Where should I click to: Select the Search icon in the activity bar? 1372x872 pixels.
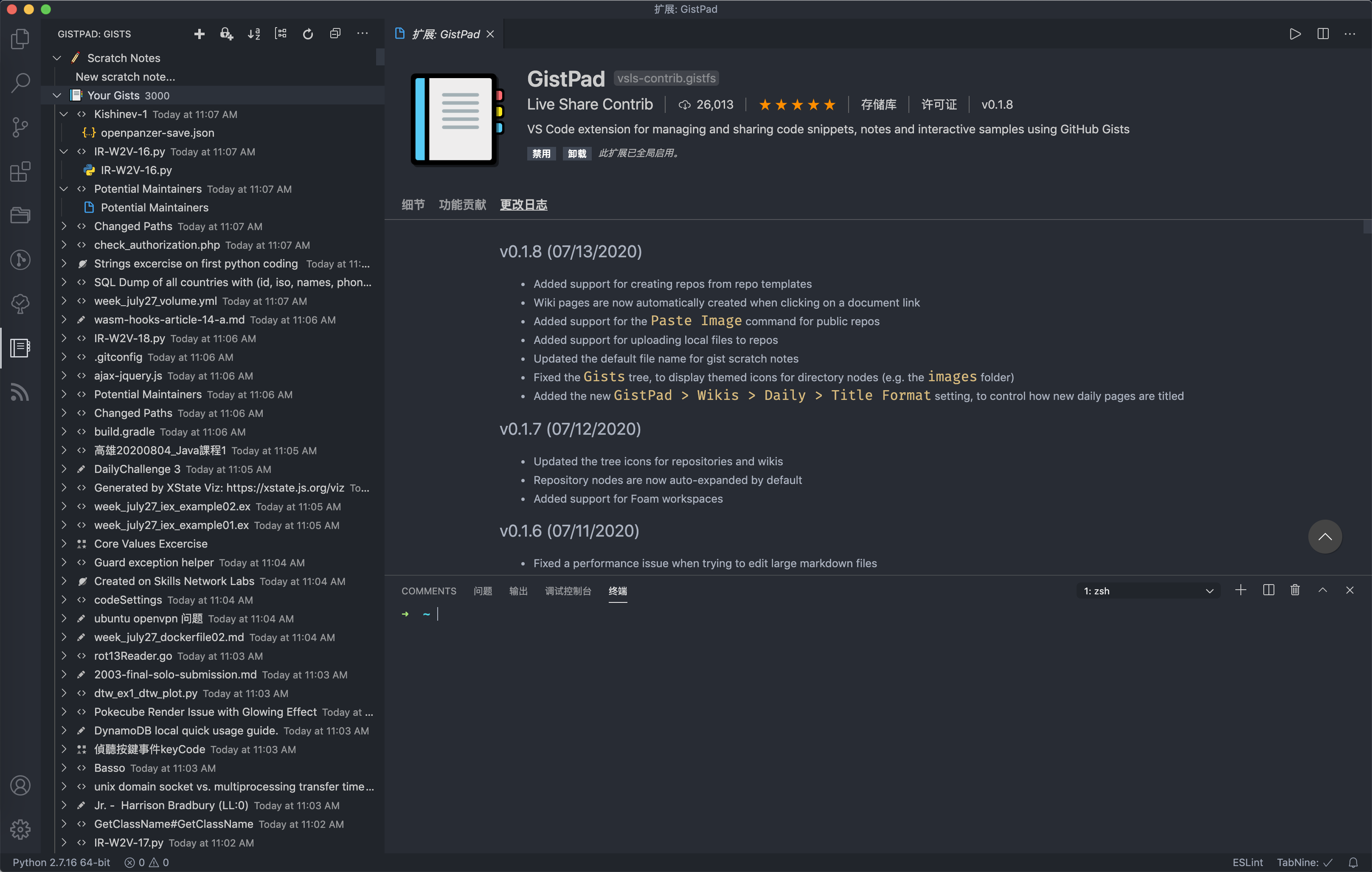click(20, 83)
